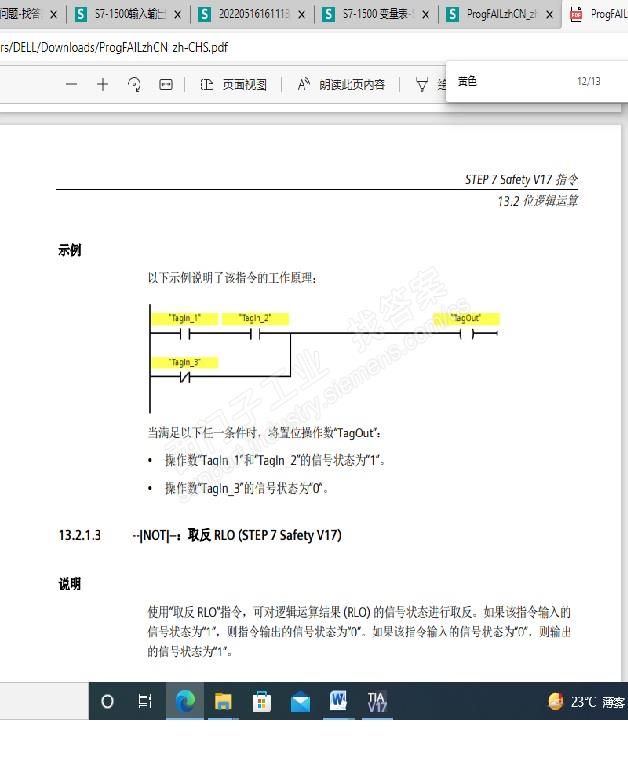Open Word from taskbar
Viewport: 628px width, 768px height.
pos(338,701)
